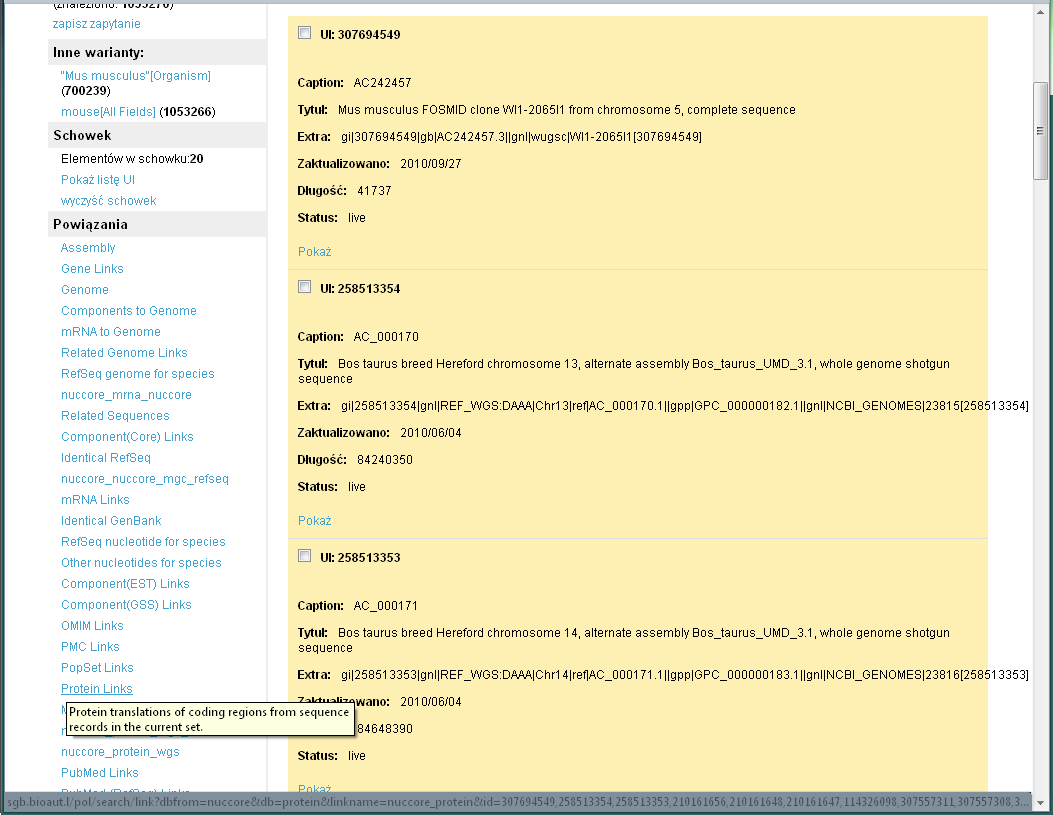Open the Other nucleotides for species link

pos(141,563)
